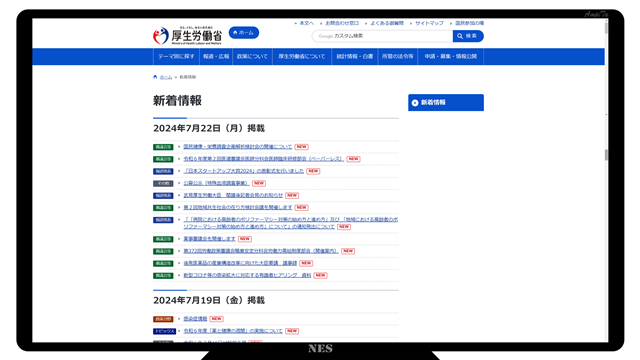Click the circle arrow icon beside sidebar 新着情報

pos(415,103)
